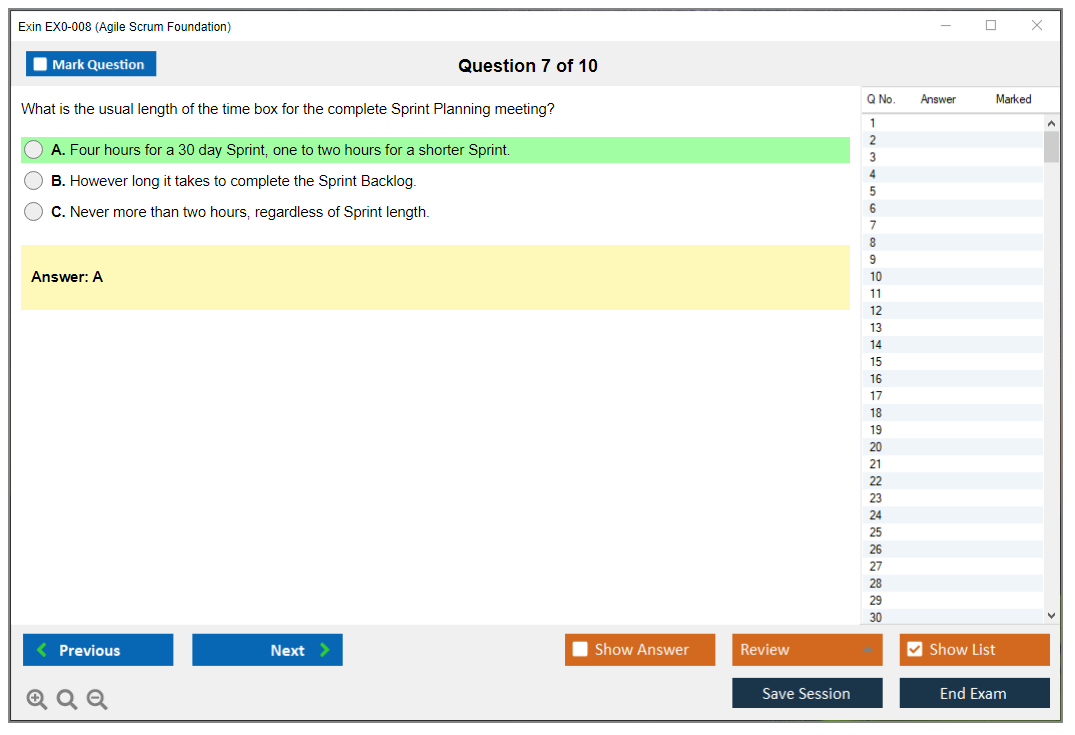Choose radio button for option B

coord(34,181)
